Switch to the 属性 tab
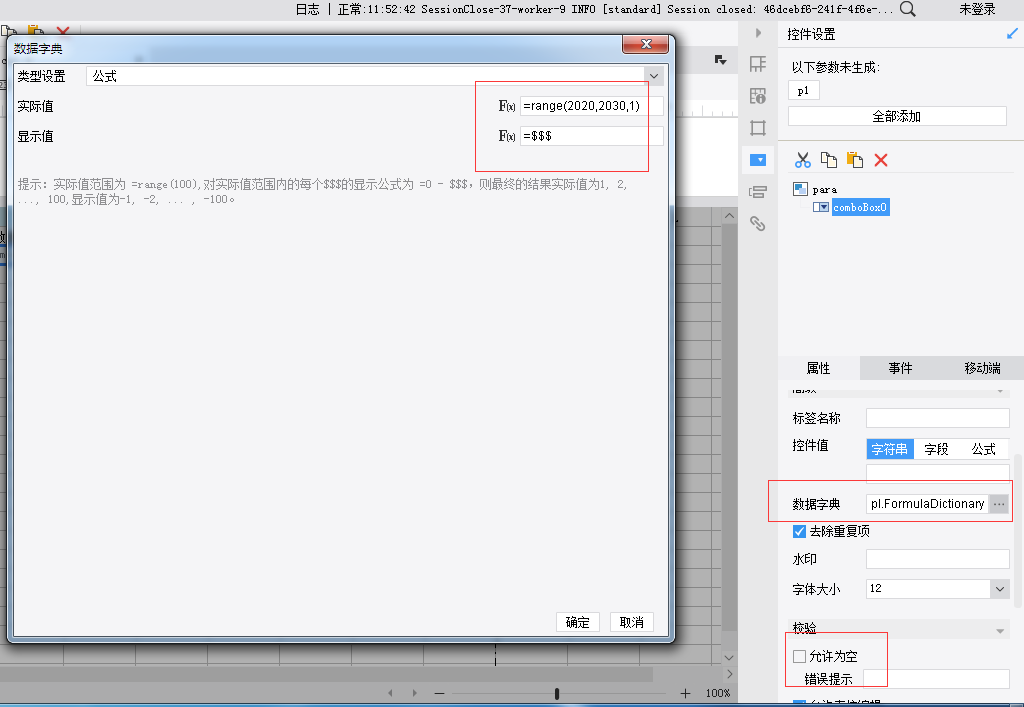Viewport: 1024px width, 707px height. coord(819,368)
